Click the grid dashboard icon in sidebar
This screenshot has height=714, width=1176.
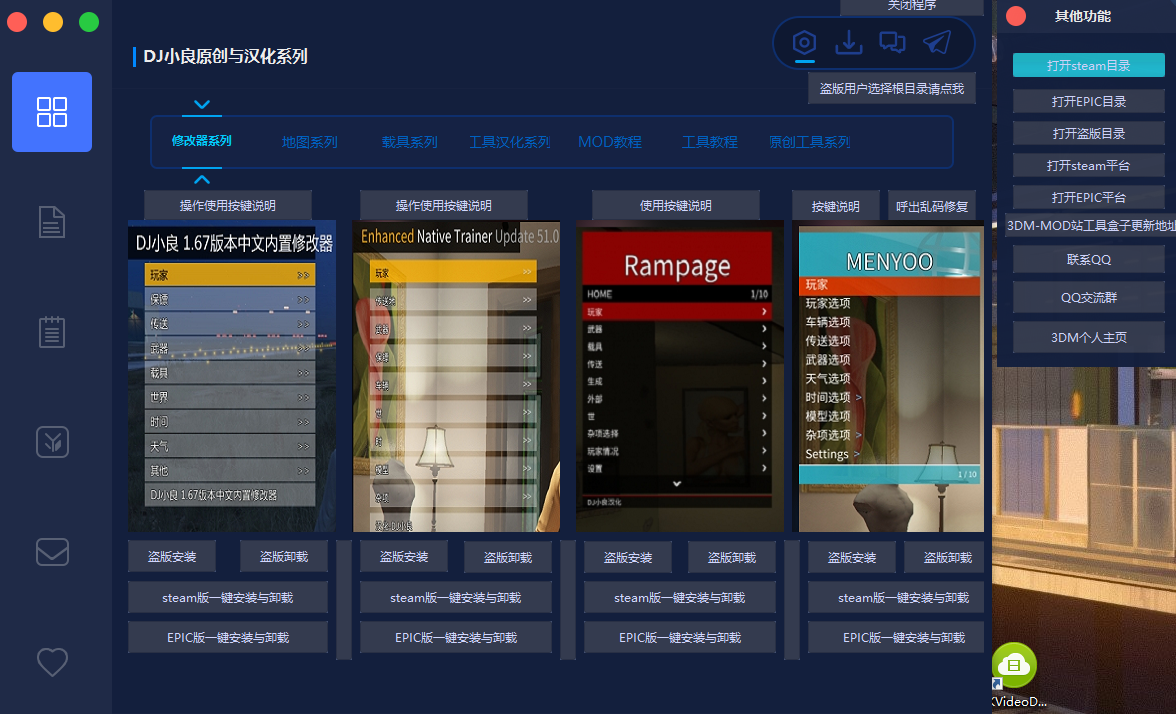click(x=52, y=112)
